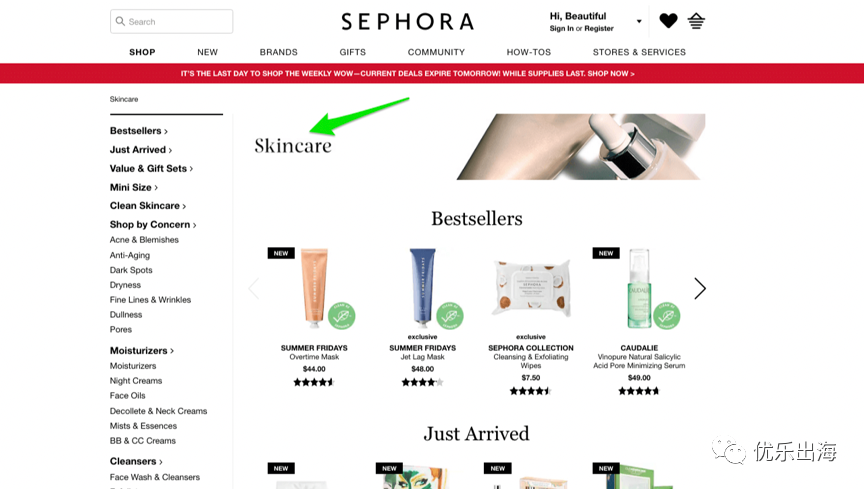The image size is (864, 489).
Task: Expand the Shop by Concern category
Action: [x=153, y=224]
